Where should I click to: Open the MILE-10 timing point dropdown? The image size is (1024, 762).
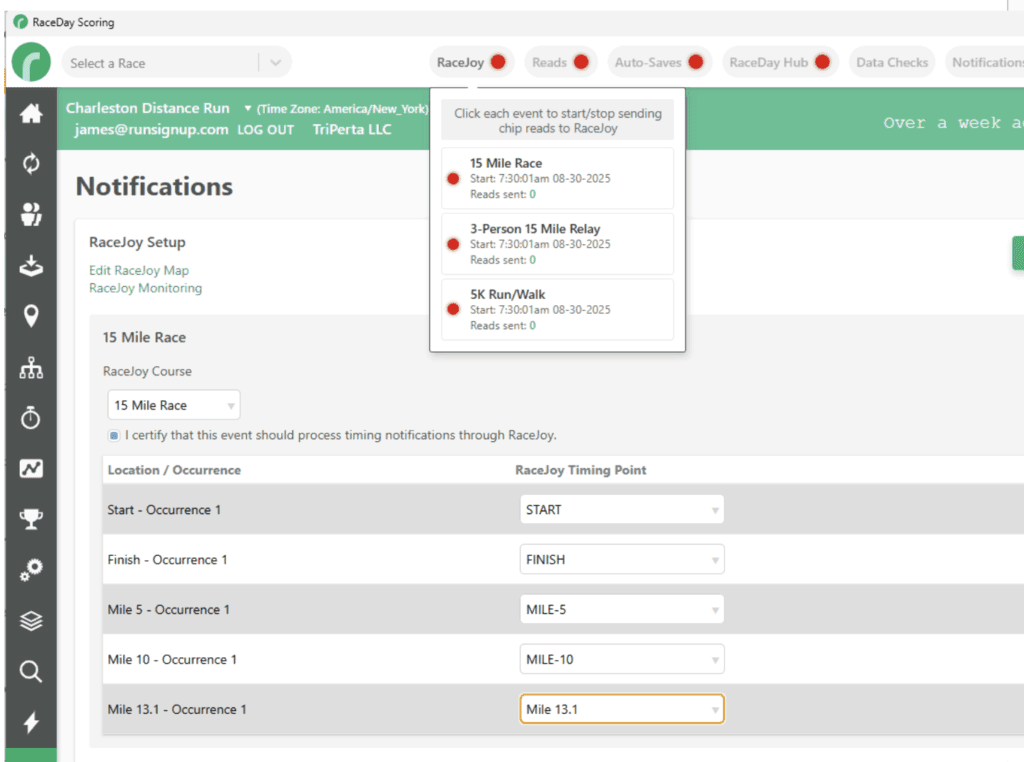[x=622, y=659]
